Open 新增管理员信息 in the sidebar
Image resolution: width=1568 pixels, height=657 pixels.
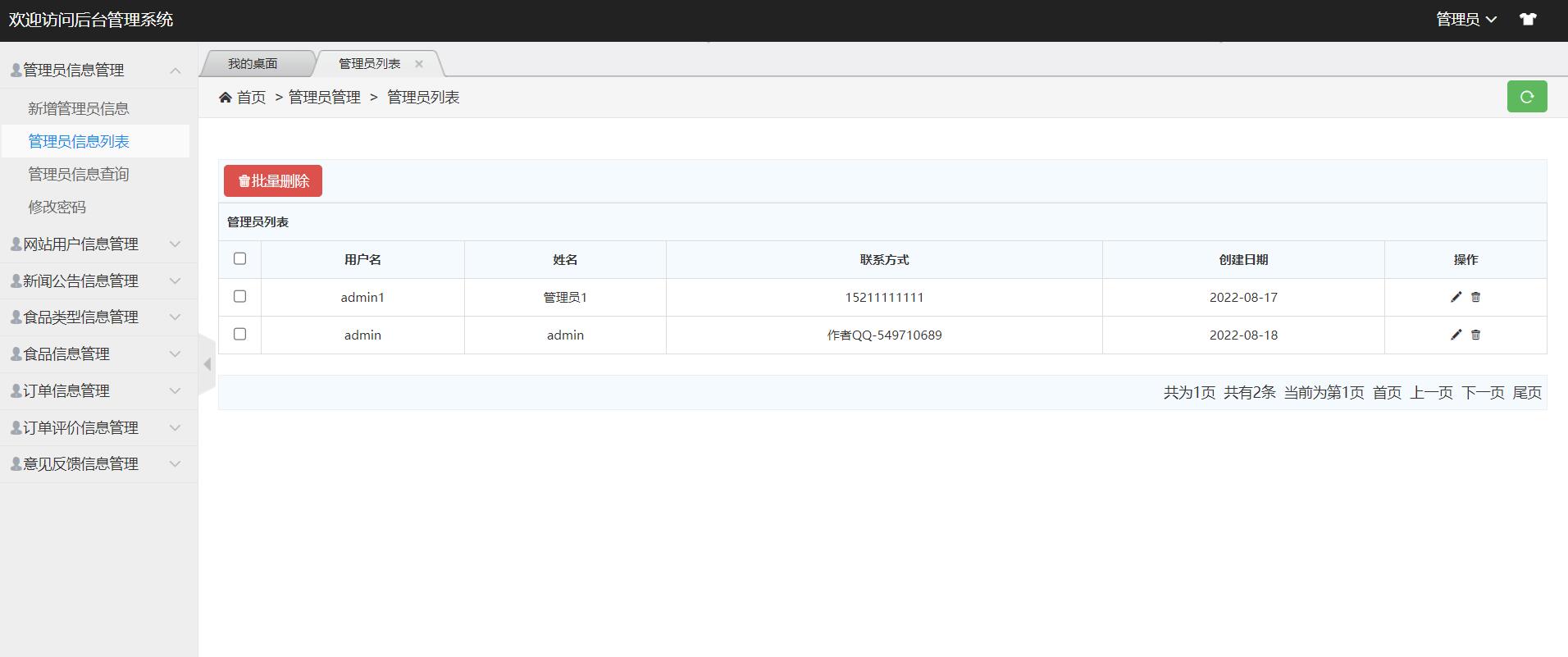(x=79, y=108)
